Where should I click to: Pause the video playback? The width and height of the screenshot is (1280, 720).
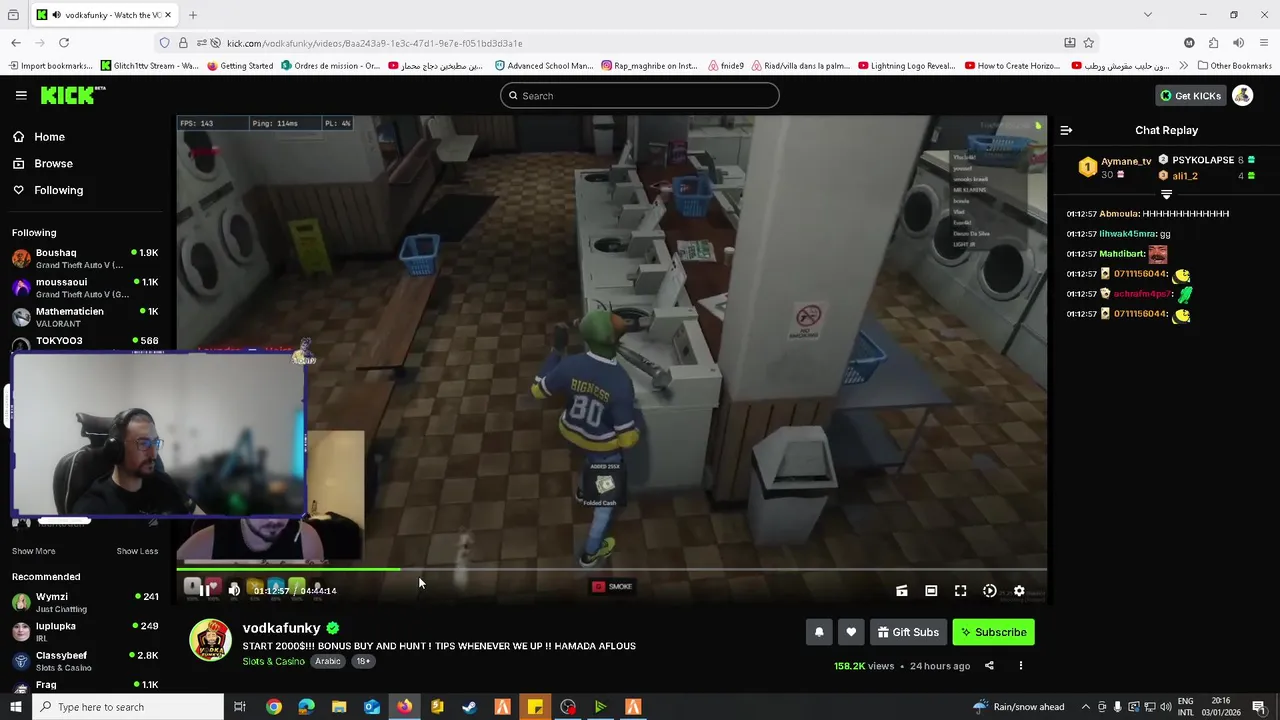pyautogui.click(x=204, y=591)
